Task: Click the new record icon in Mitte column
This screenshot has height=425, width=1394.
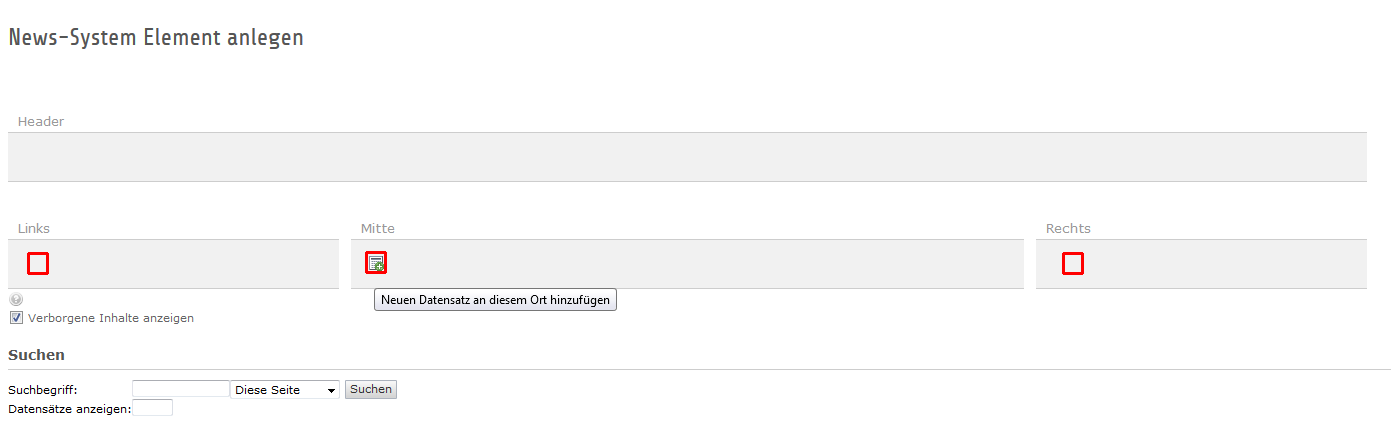Action: click(376, 263)
